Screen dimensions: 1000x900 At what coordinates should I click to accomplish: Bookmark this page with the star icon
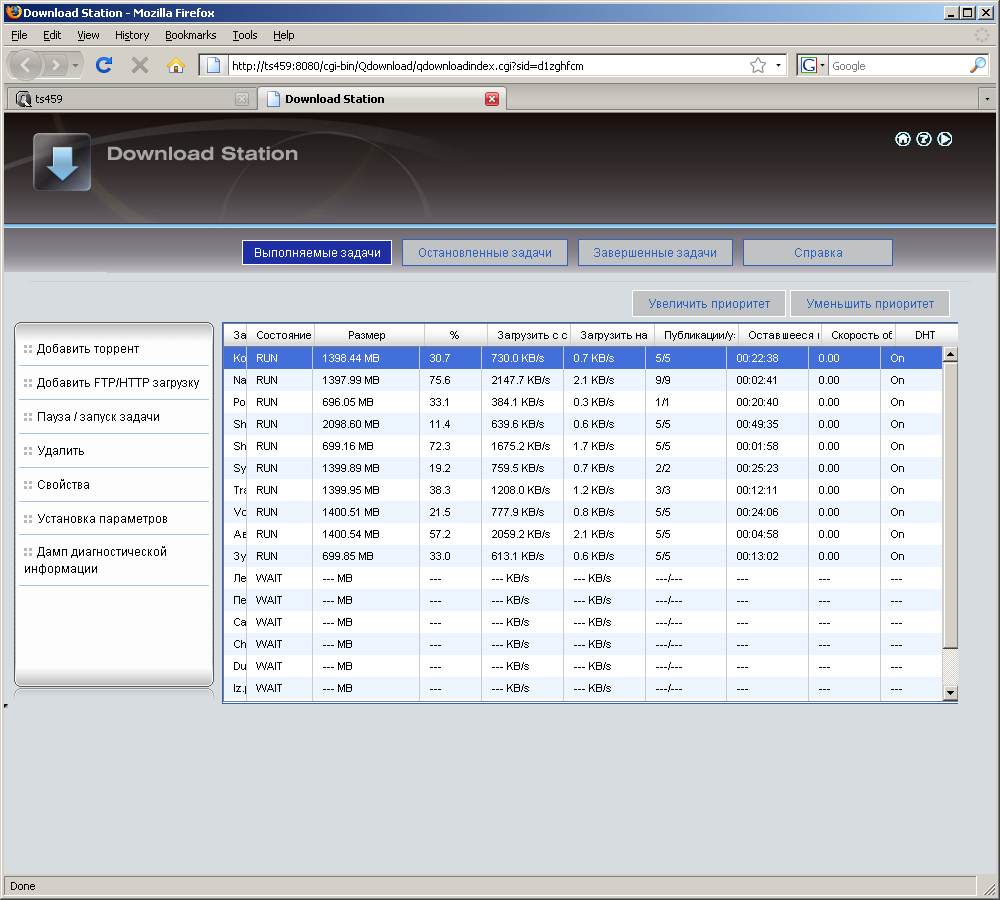click(758, 65)
